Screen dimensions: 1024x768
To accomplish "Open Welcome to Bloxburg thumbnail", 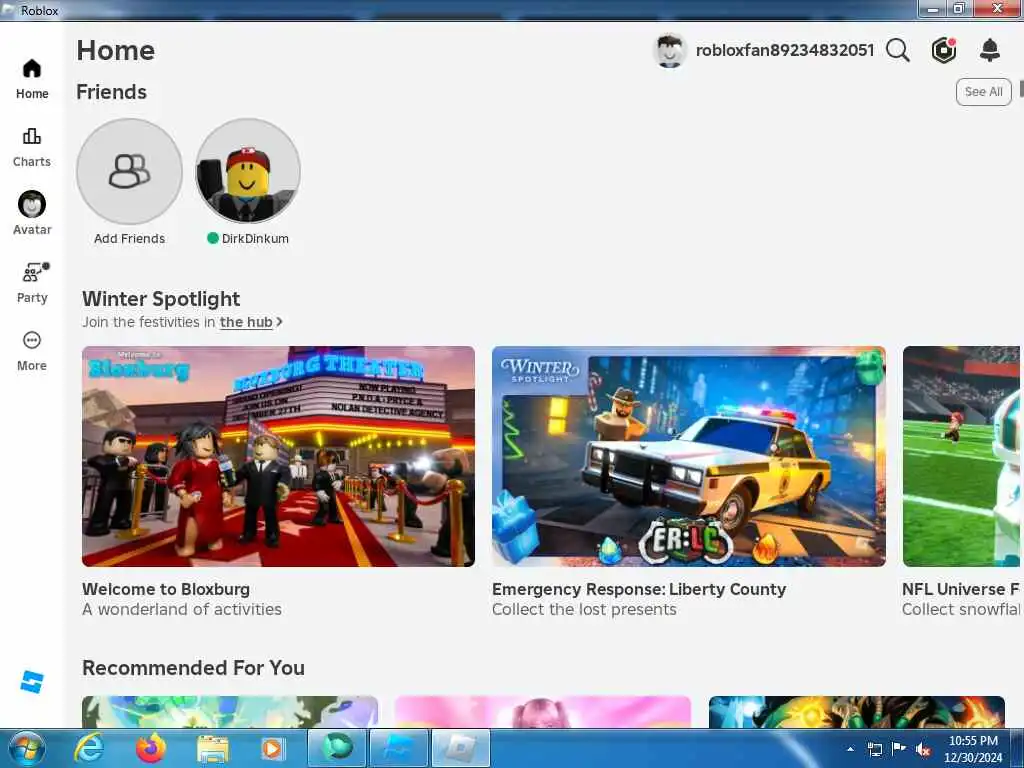I will [278, 456].
